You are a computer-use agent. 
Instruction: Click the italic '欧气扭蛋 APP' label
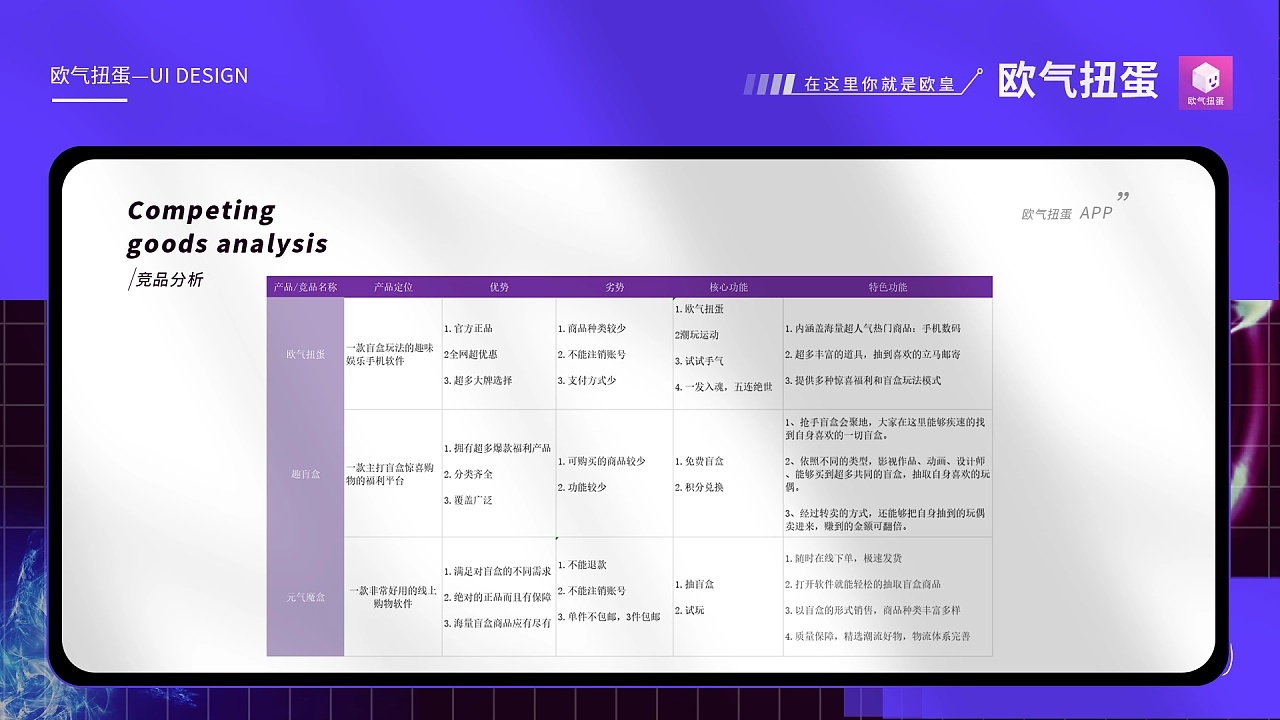[1067, 213]
